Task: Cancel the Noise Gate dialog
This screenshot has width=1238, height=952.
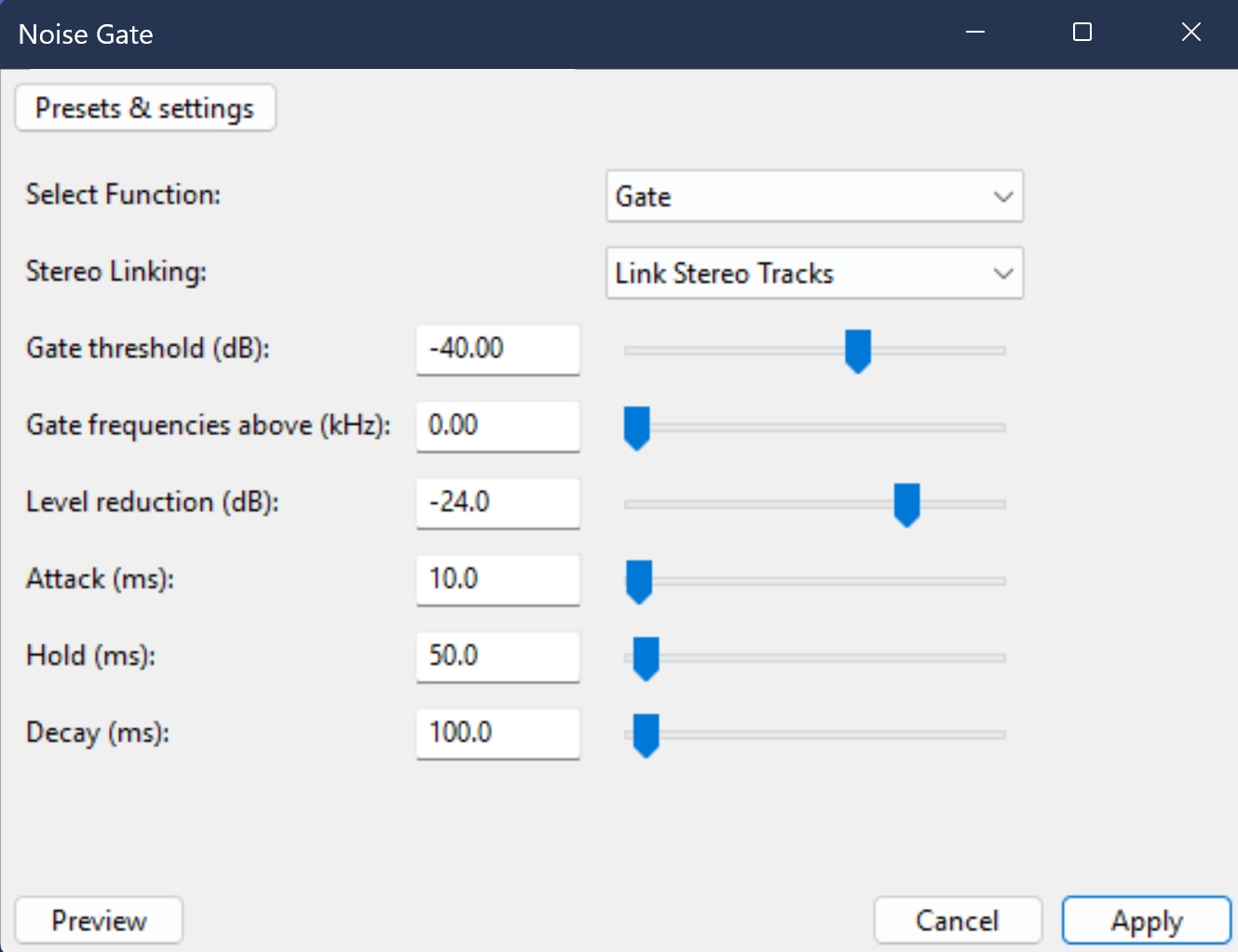Action: (x=958, y=920)
